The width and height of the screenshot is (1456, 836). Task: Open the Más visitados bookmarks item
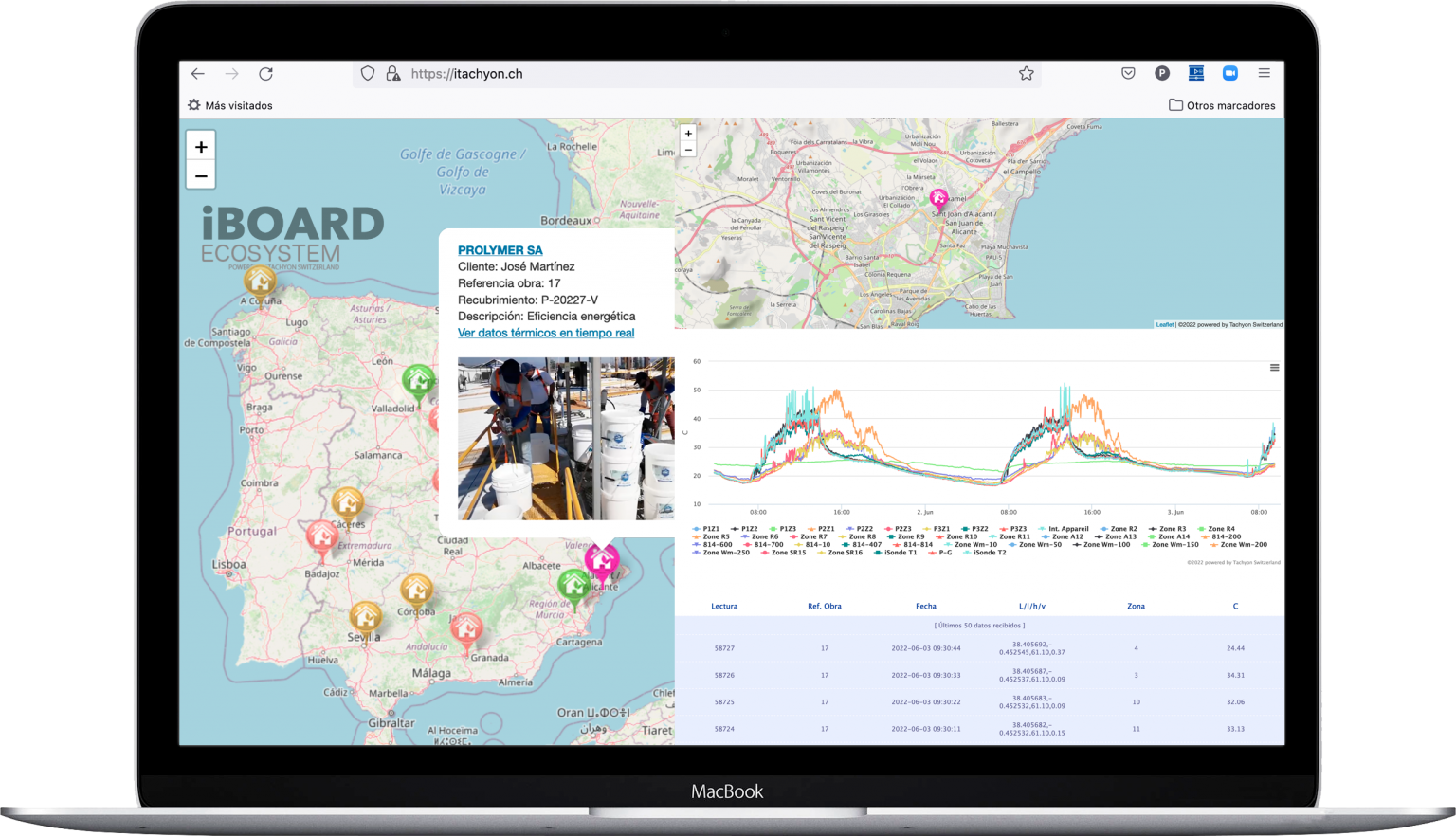[230, 105]
